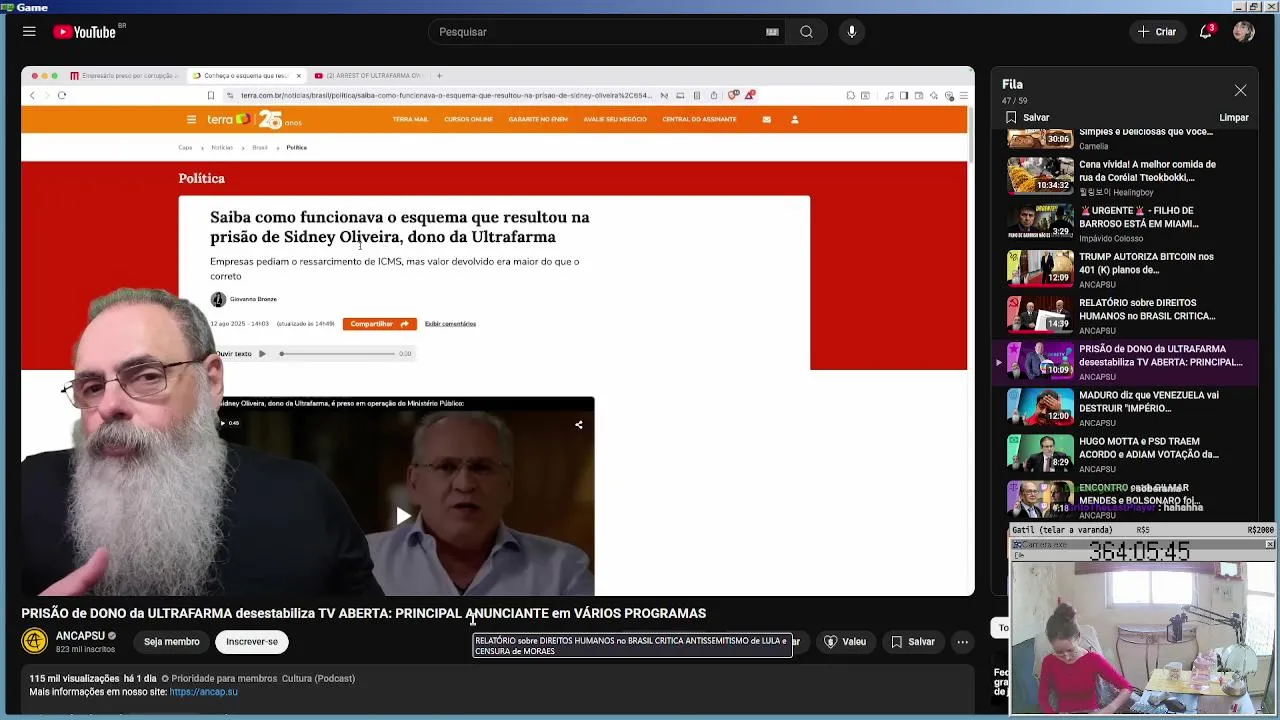Open the account avatar menu
Viewport: 1280px width, 720px height.
point(1244,32)
